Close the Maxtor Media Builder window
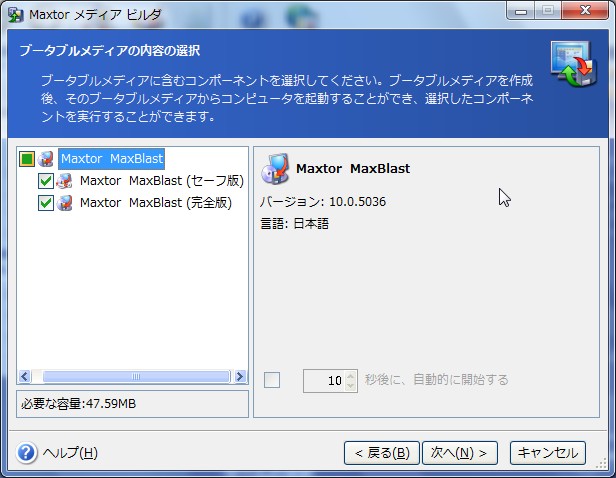Image resolution: width=616 pixels, height=478 pixels. click(x=585, y=11)
